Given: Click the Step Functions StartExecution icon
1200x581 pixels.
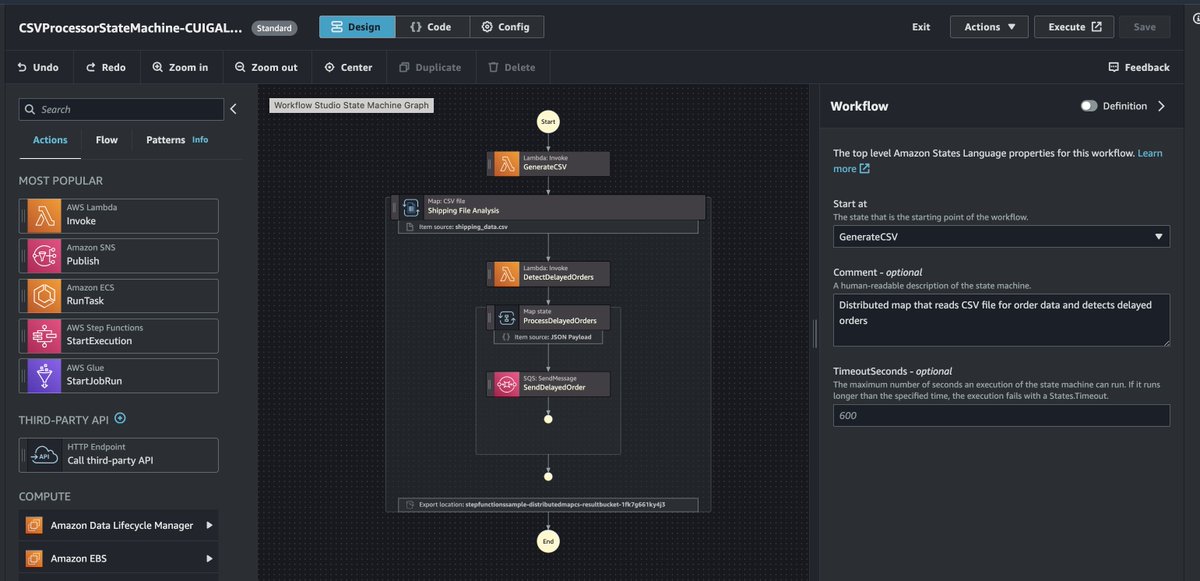Looking at the screenshot, I should [x=44, y=336].
